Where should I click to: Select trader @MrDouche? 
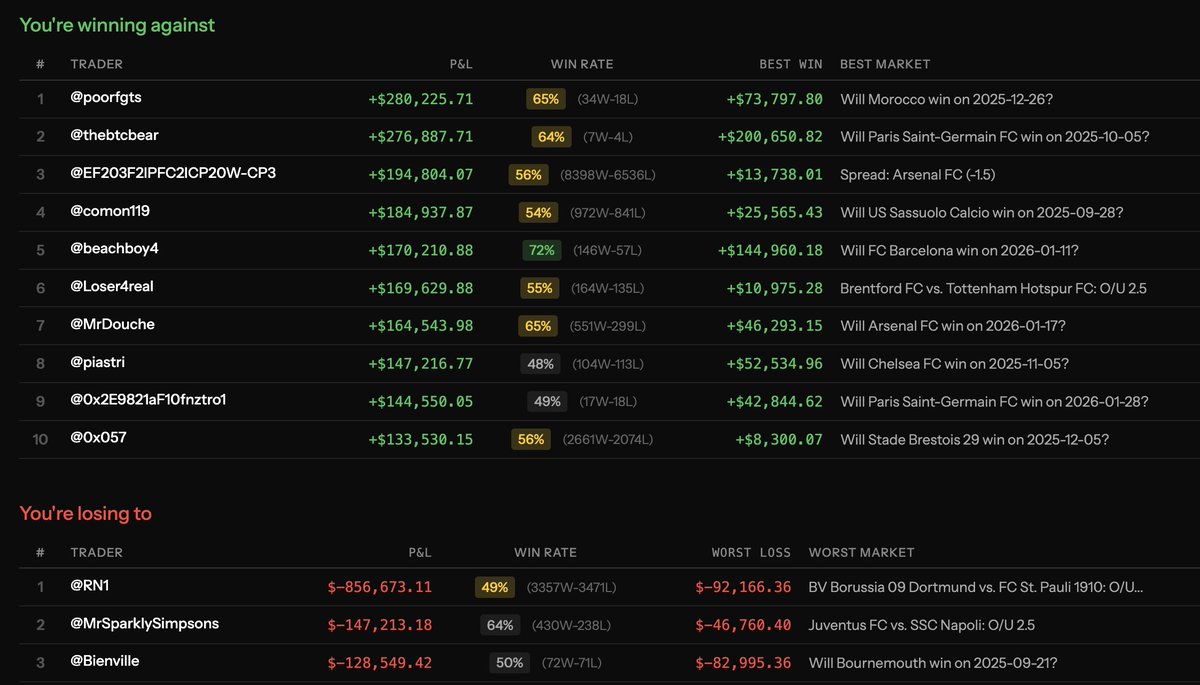pyautogui.click(x=112, y=325)
